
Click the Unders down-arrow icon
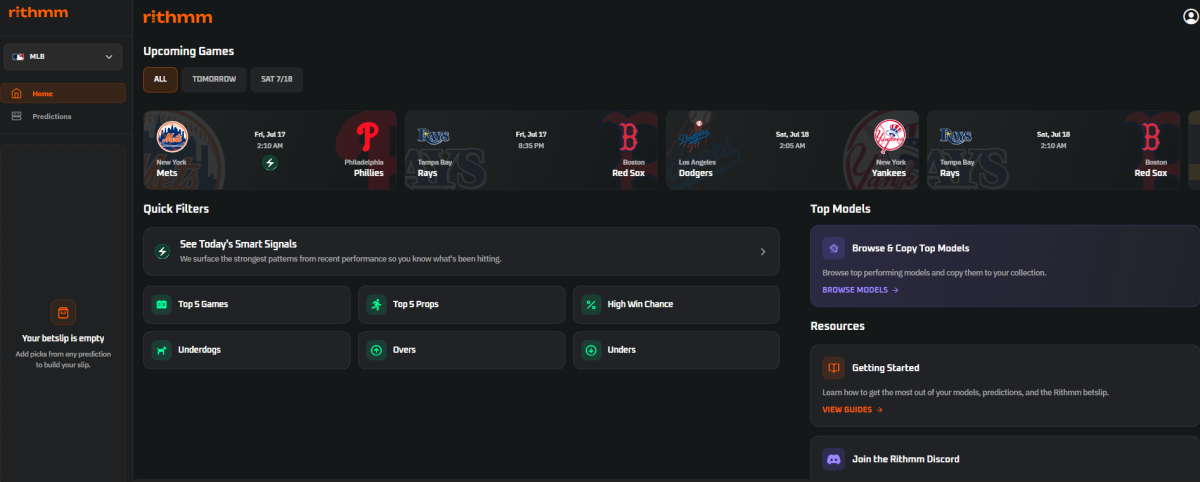[591, 350]
